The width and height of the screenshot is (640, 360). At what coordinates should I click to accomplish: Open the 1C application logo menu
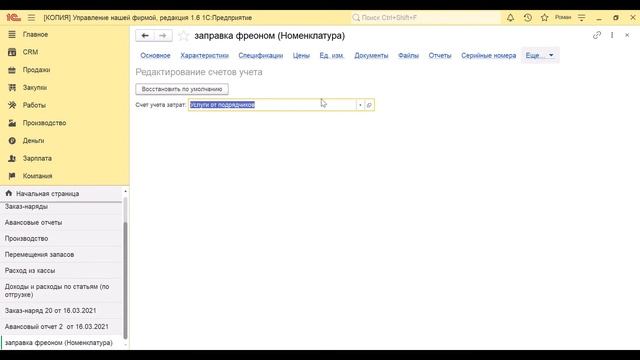point(13,18)
